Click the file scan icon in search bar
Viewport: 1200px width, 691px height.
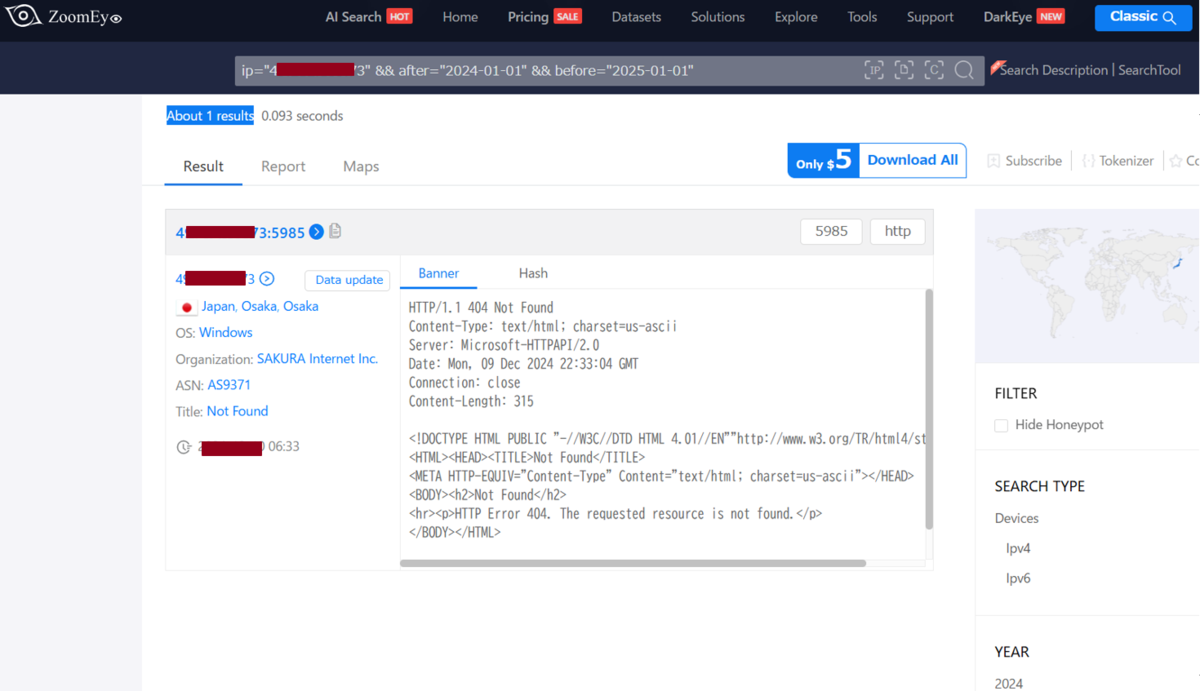tap(904, 70)
